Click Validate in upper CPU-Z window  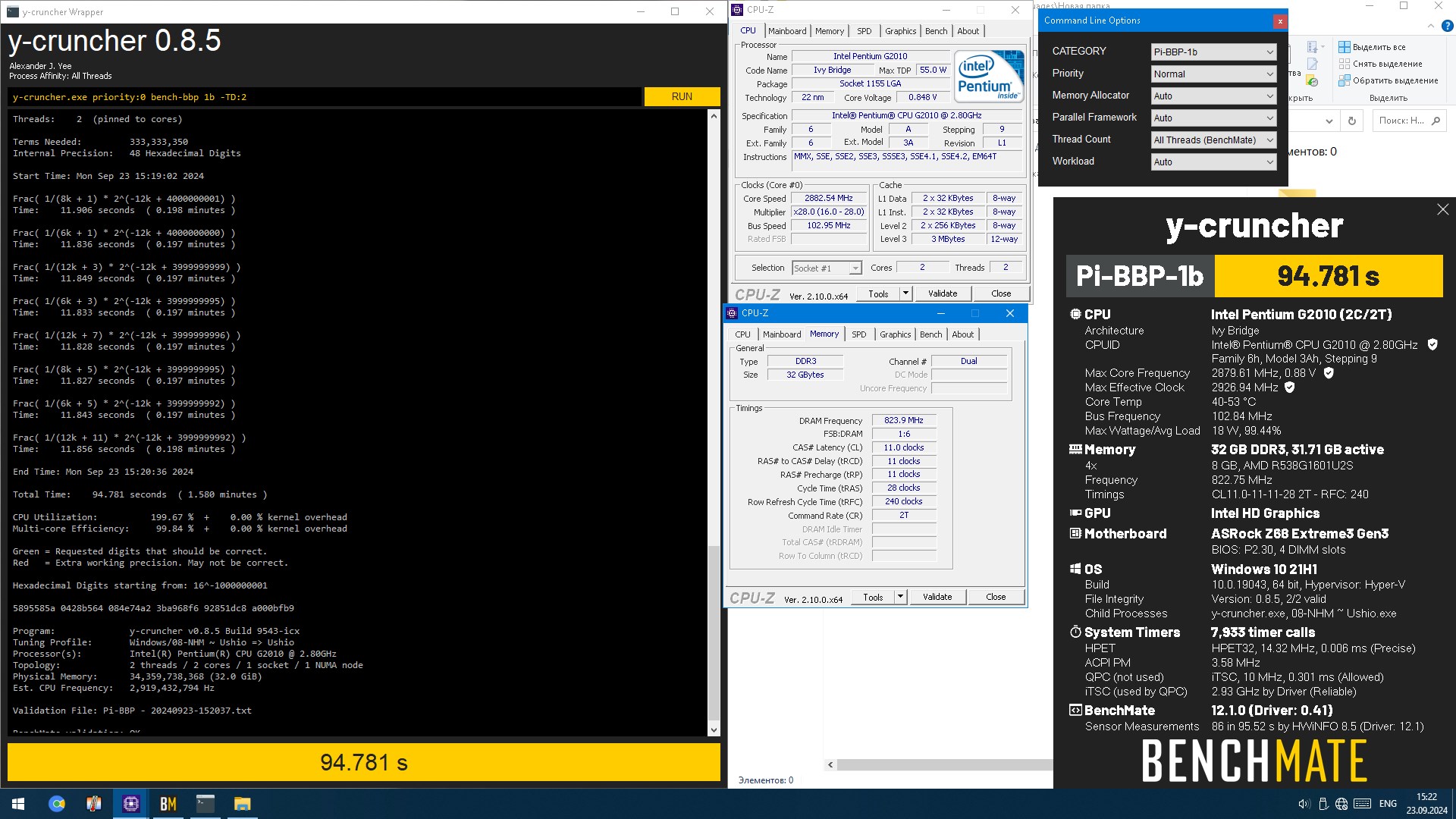[x=943, y=293]
